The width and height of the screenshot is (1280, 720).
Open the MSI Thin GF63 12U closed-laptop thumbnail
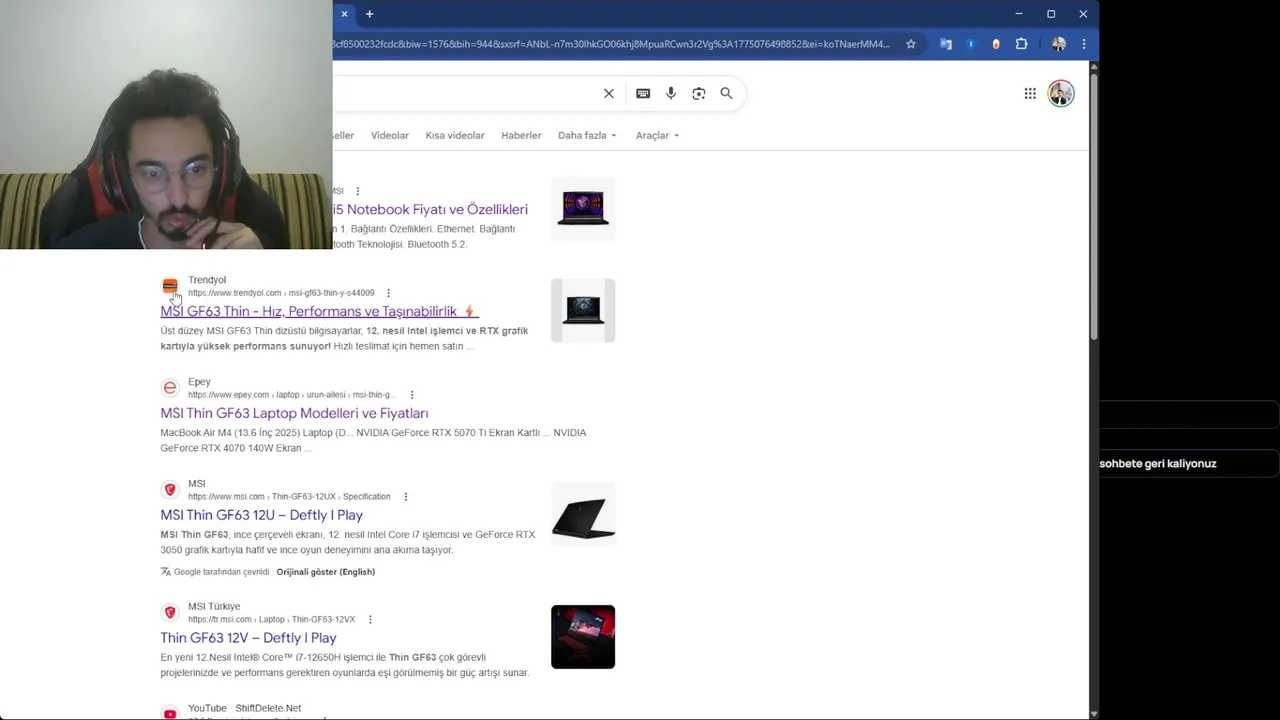[x=583, y=514]
